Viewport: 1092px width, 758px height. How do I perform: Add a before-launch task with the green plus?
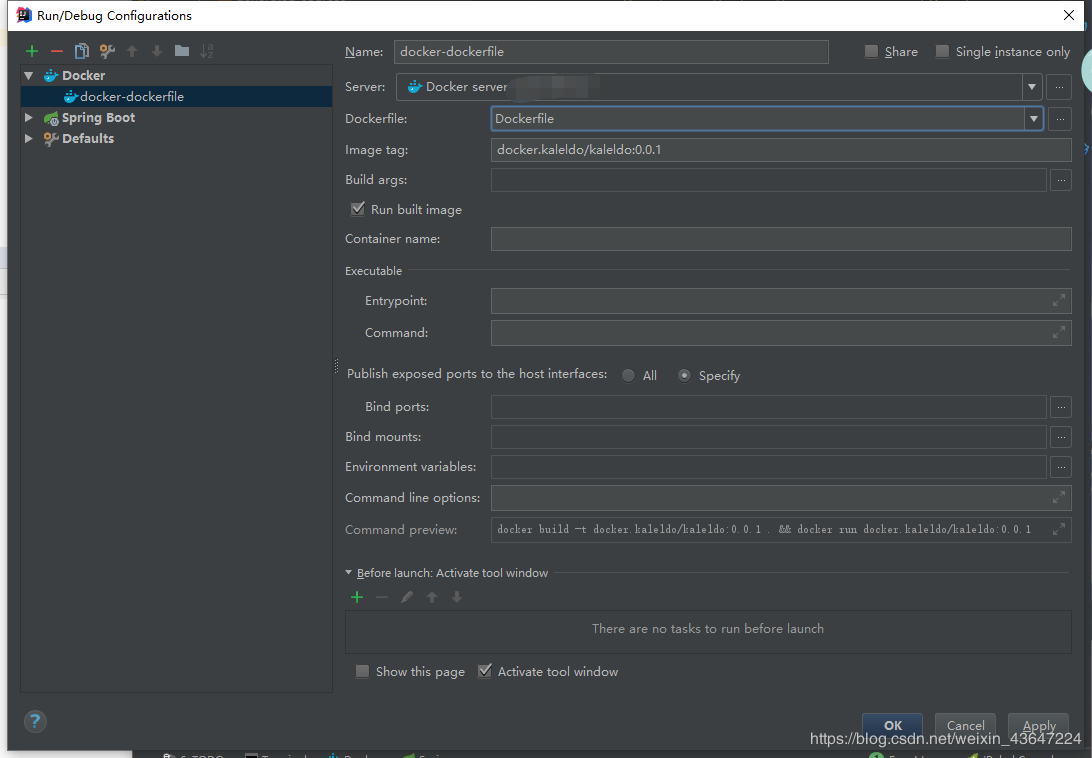(x=357, y=597)
